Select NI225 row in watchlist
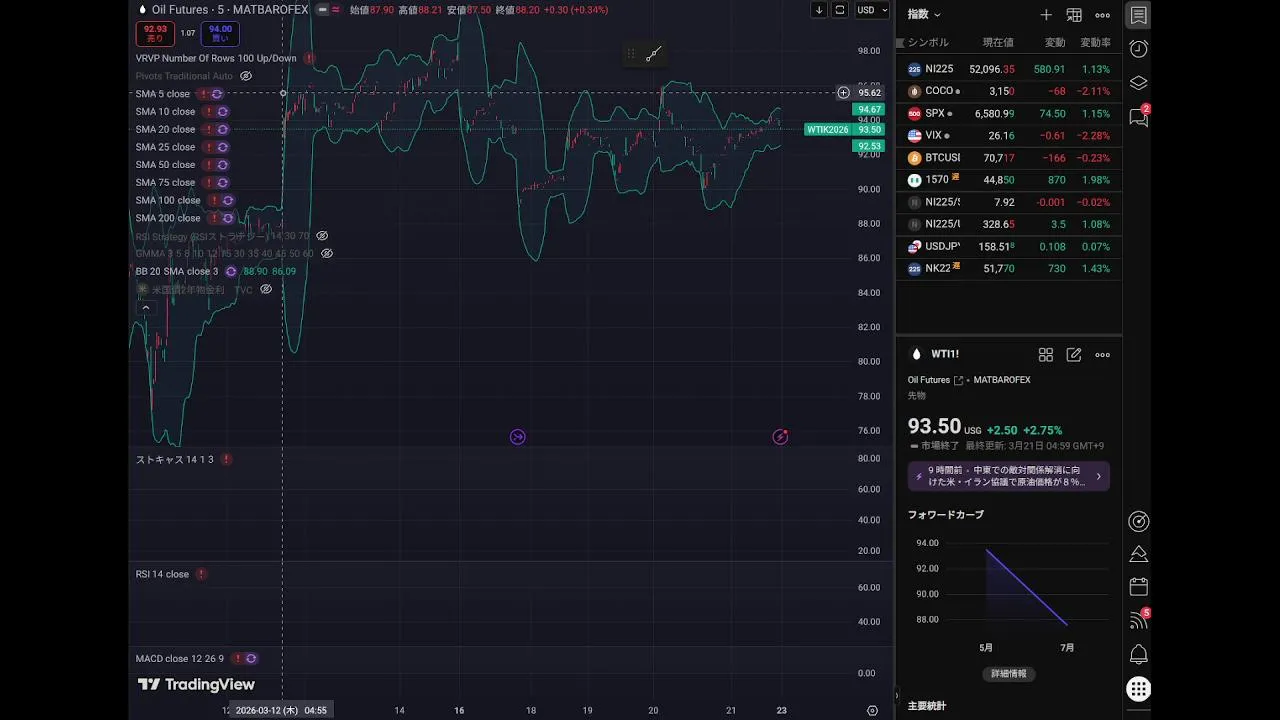This screenshot has height=720, width=1280. (x=1009, y=69)
